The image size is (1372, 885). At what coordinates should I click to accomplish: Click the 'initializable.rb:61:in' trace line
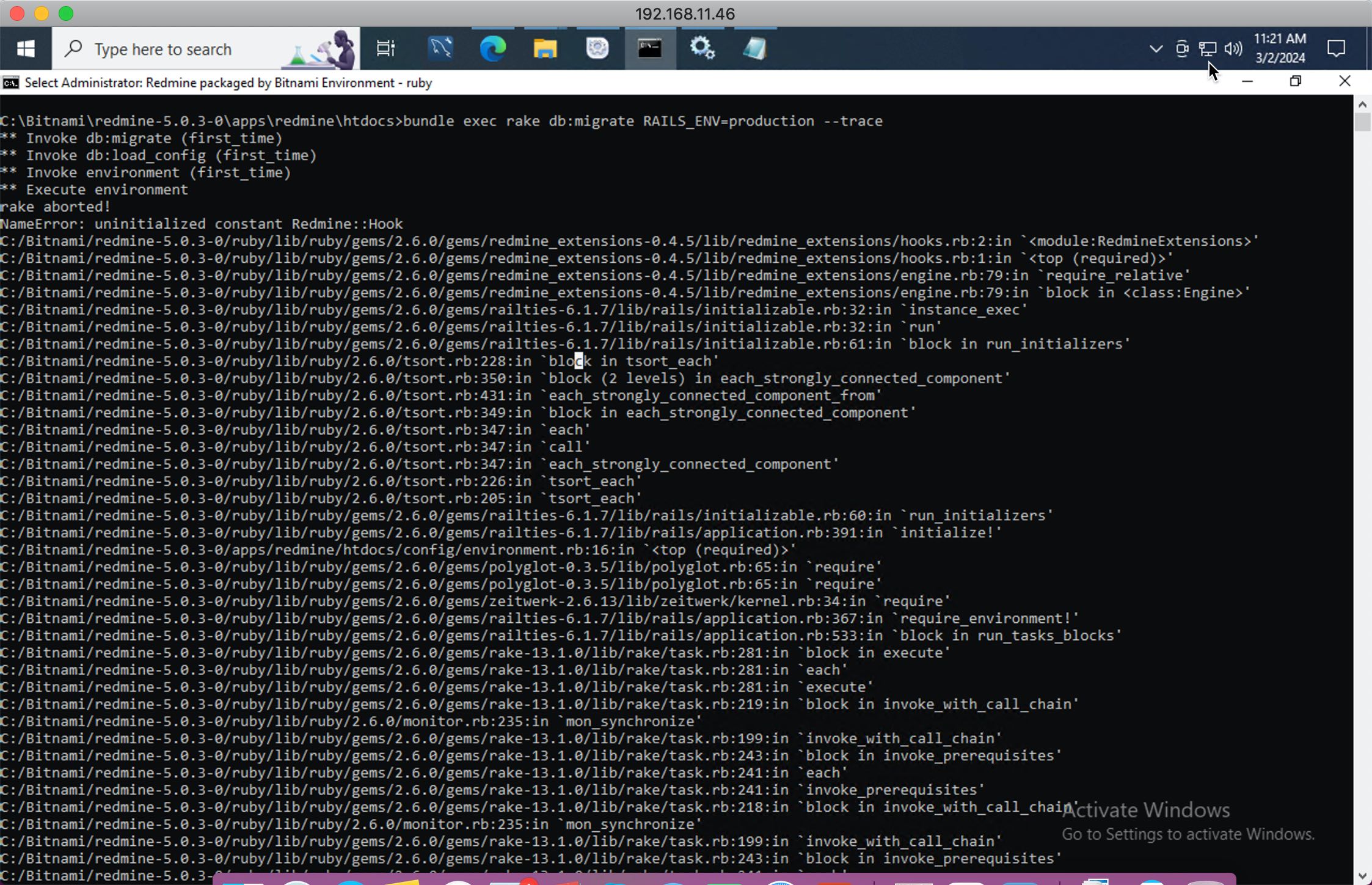[x=565, y=343]
